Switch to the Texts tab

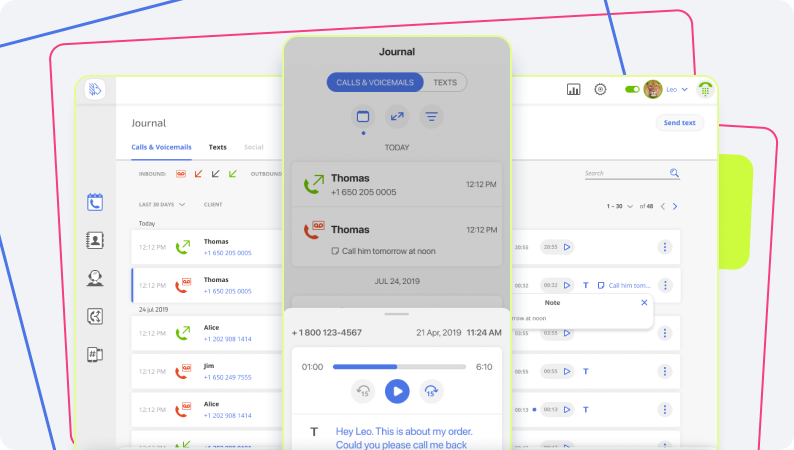click(x=217, y=147)
